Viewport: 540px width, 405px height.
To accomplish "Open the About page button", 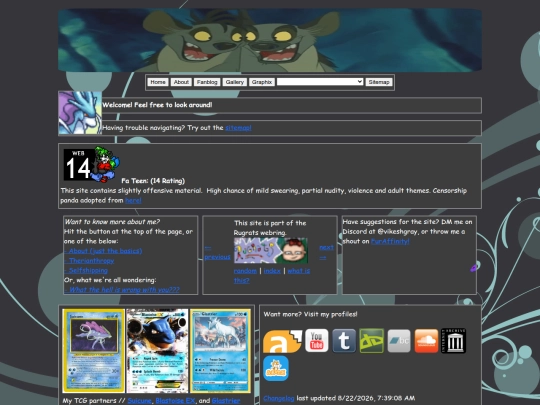I will tap(181, 82).
